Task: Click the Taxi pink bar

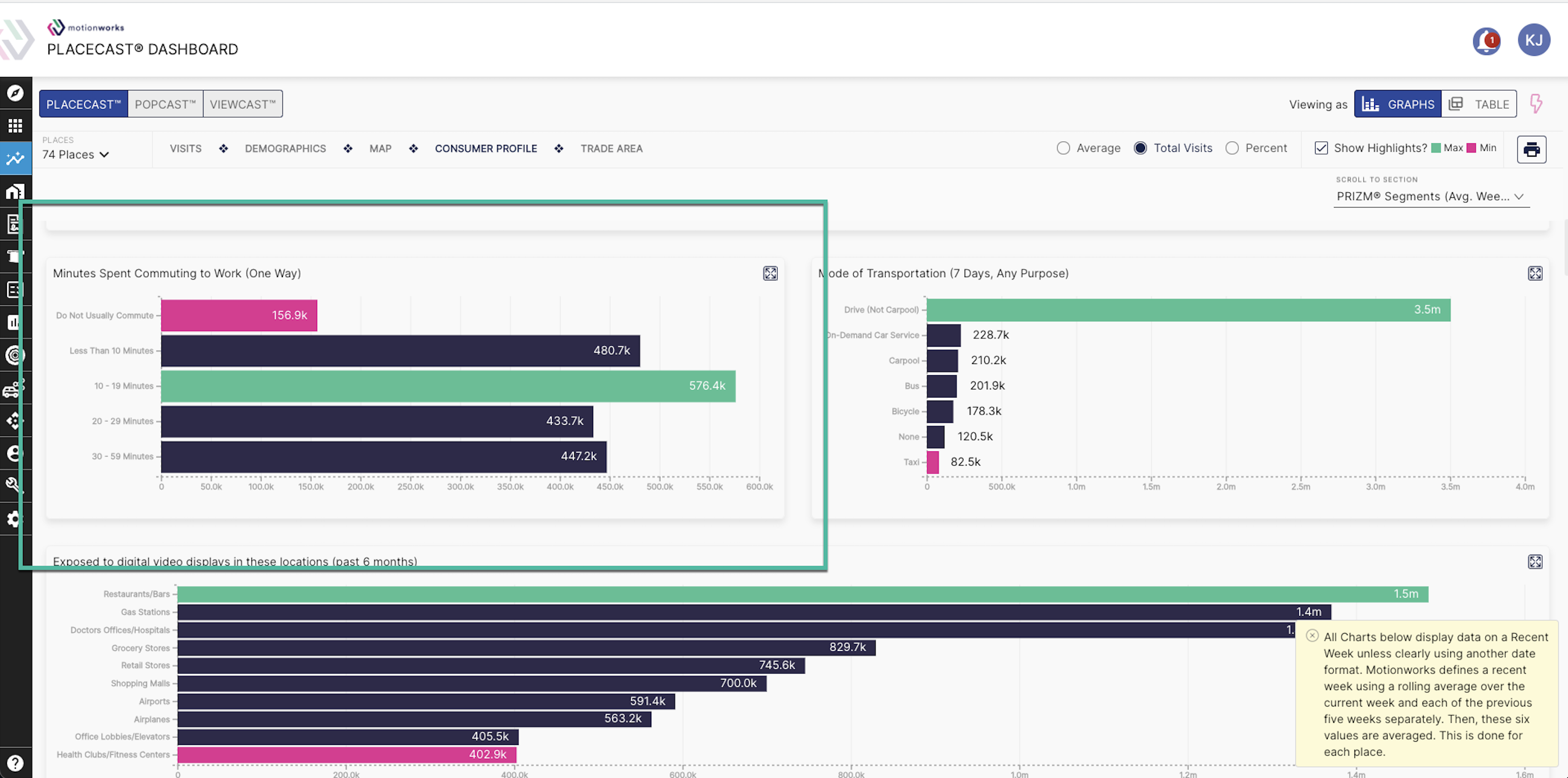Action: 933,462
